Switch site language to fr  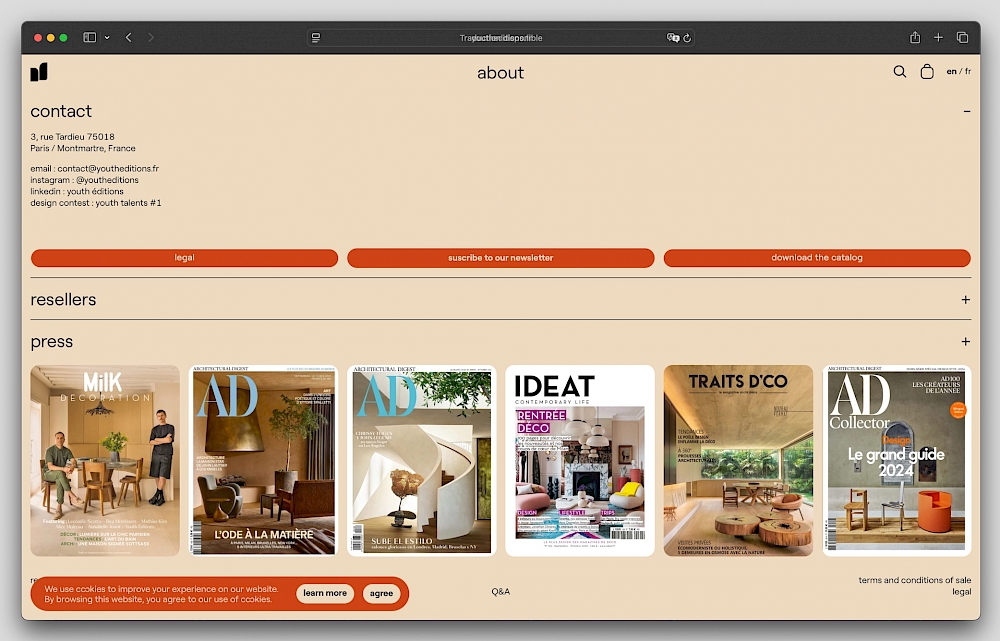click(967, 72)
